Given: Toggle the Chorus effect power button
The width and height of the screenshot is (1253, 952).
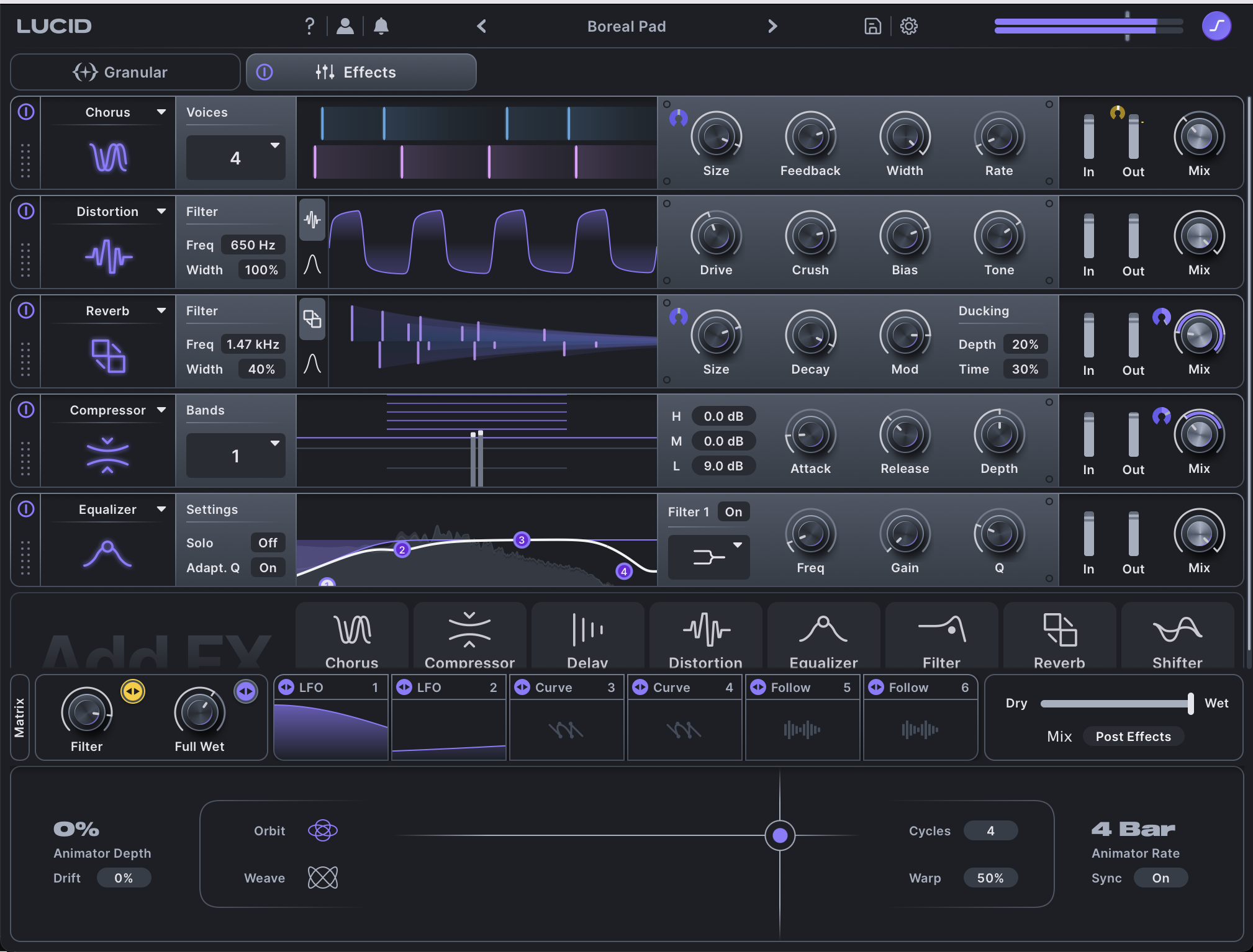Looking at the screenshot, I should [x=26, y=112].
